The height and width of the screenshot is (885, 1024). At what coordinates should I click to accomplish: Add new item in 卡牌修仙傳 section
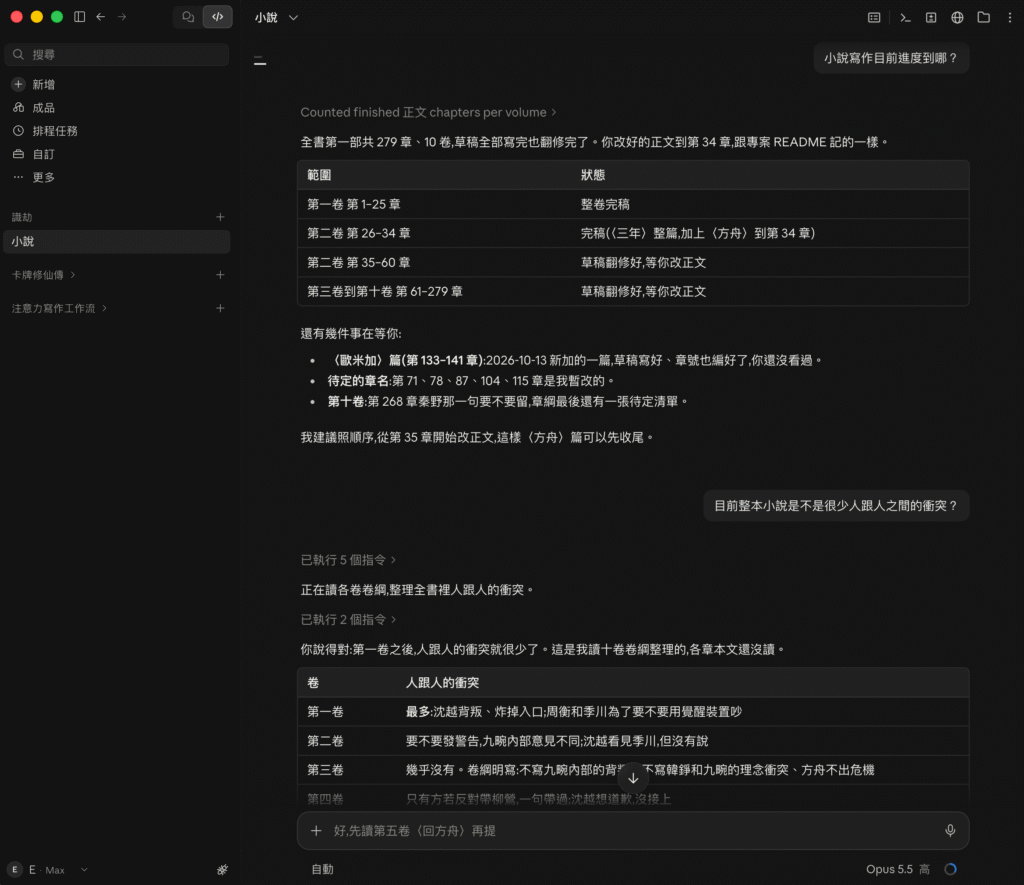[x=220, y=275]
